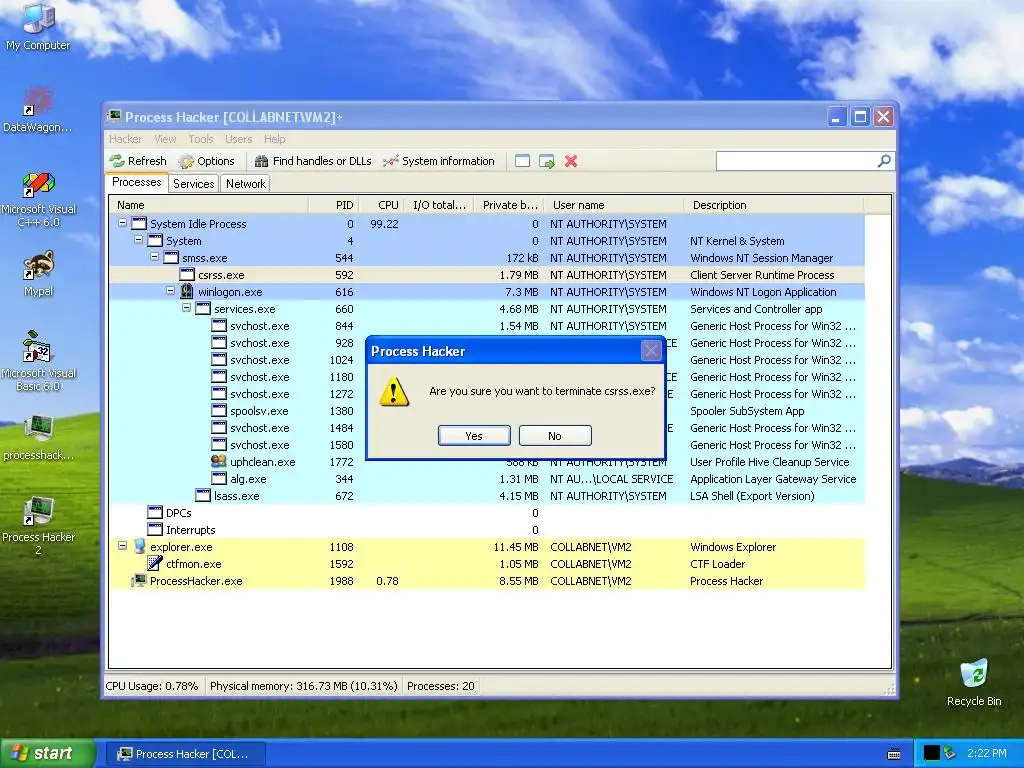
Task: Select svchost.exe with PID 844
Action: tap(487, 326)
